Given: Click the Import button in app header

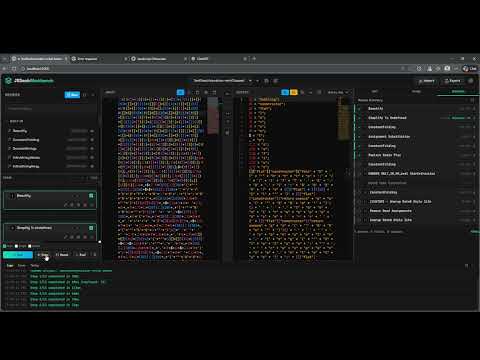Looking at the screenshot, I should pos(427,81).
